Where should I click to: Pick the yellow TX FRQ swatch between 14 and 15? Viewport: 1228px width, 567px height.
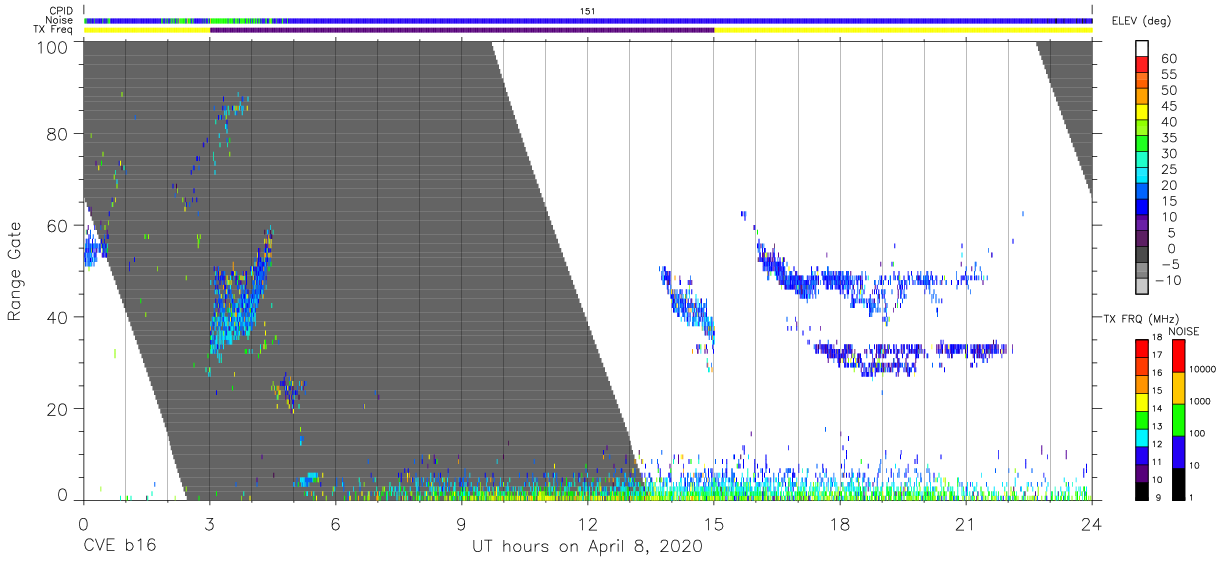point(1142,401)
